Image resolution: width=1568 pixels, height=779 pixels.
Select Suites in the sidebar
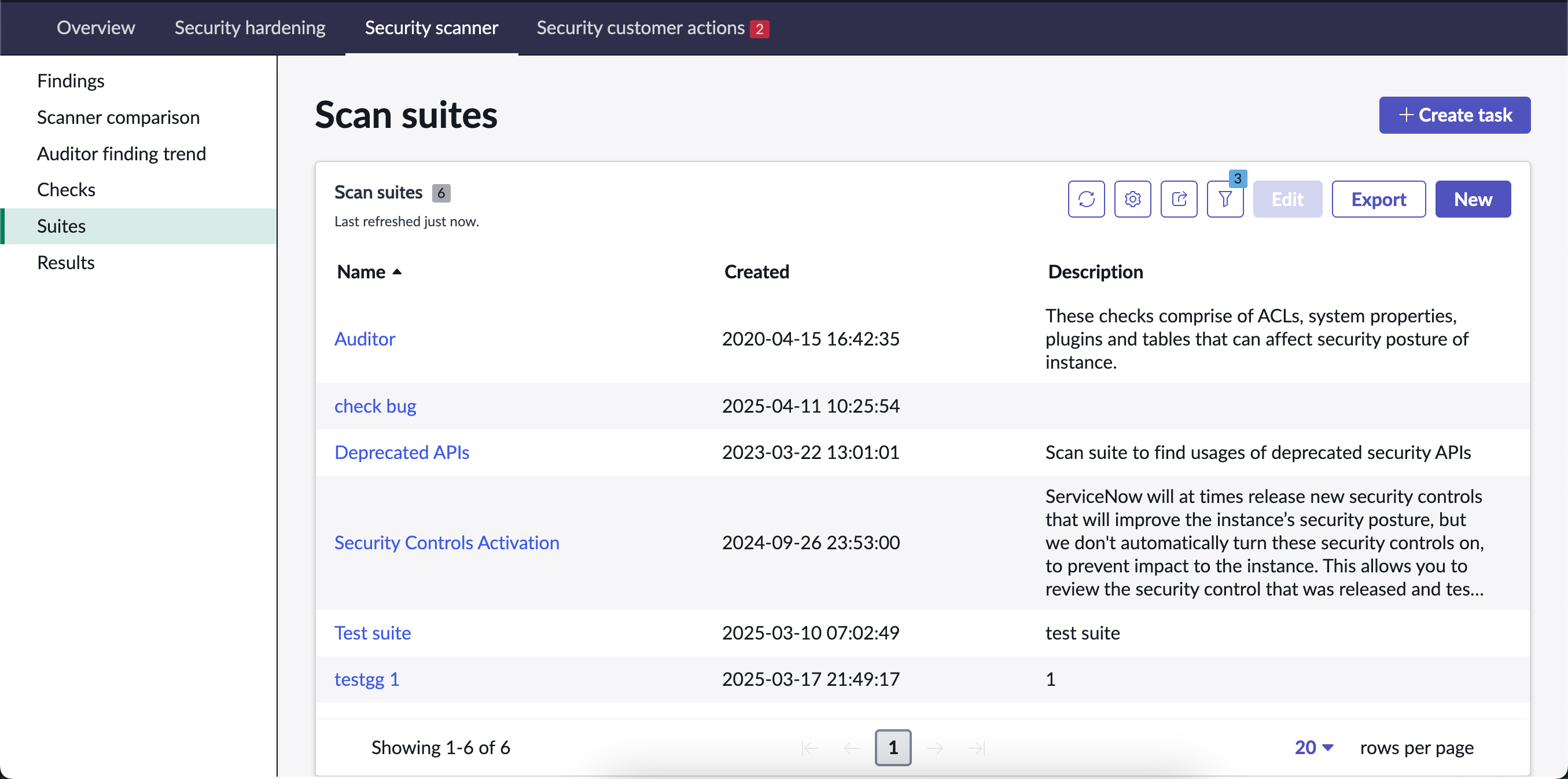point(138,226)
